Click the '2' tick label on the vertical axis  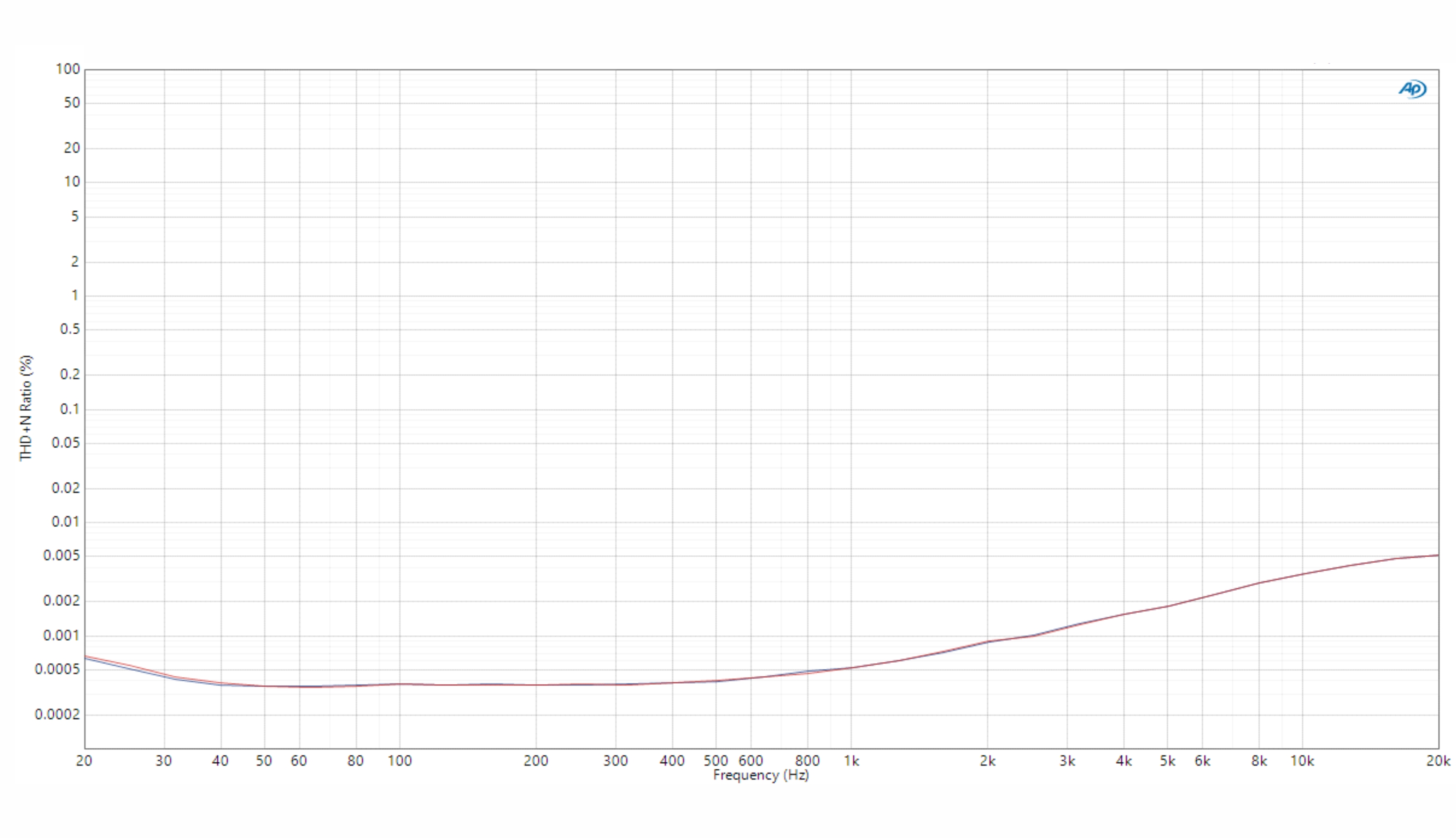point(75,262)
